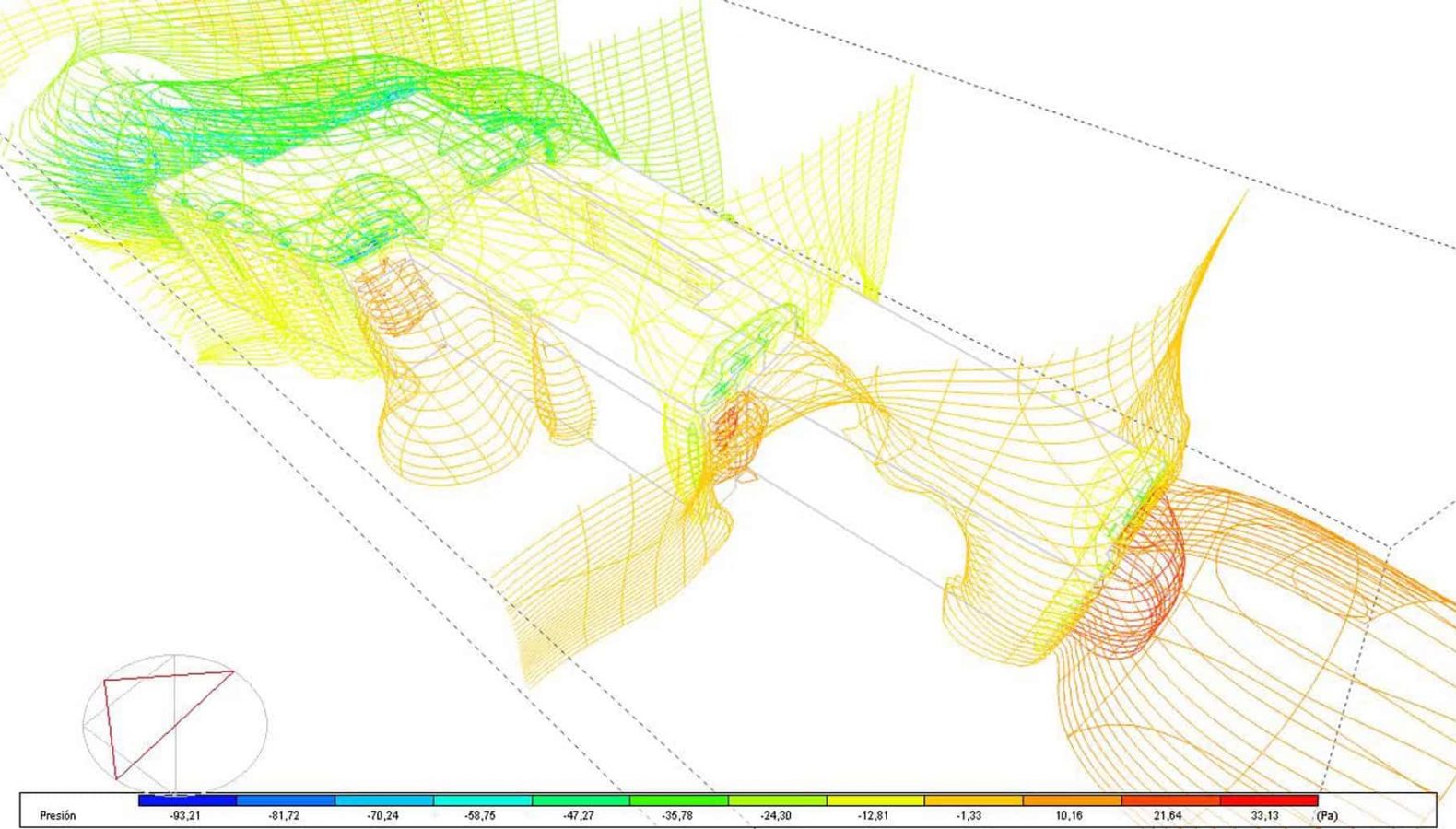The width and height of the screenshot is (1456, 829).
Task: Click the '-70,24' pressure value
Action: pyautogui.click(x=382, y=816)
